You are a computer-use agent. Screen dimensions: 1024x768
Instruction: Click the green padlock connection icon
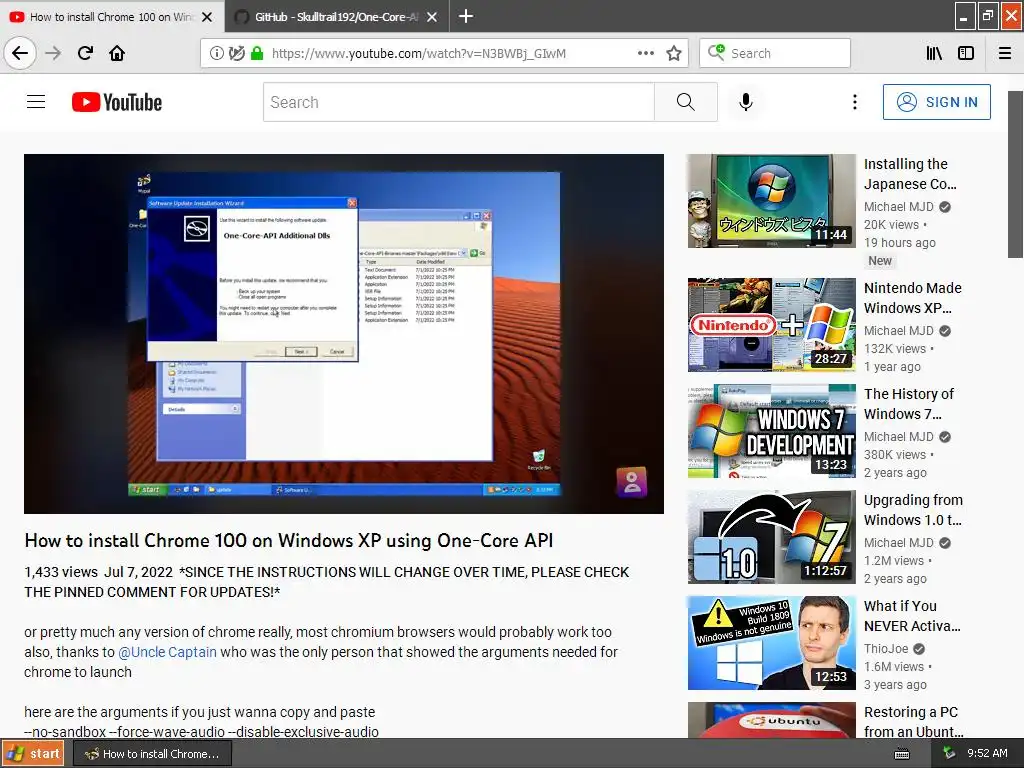click(x=257, y=54)
